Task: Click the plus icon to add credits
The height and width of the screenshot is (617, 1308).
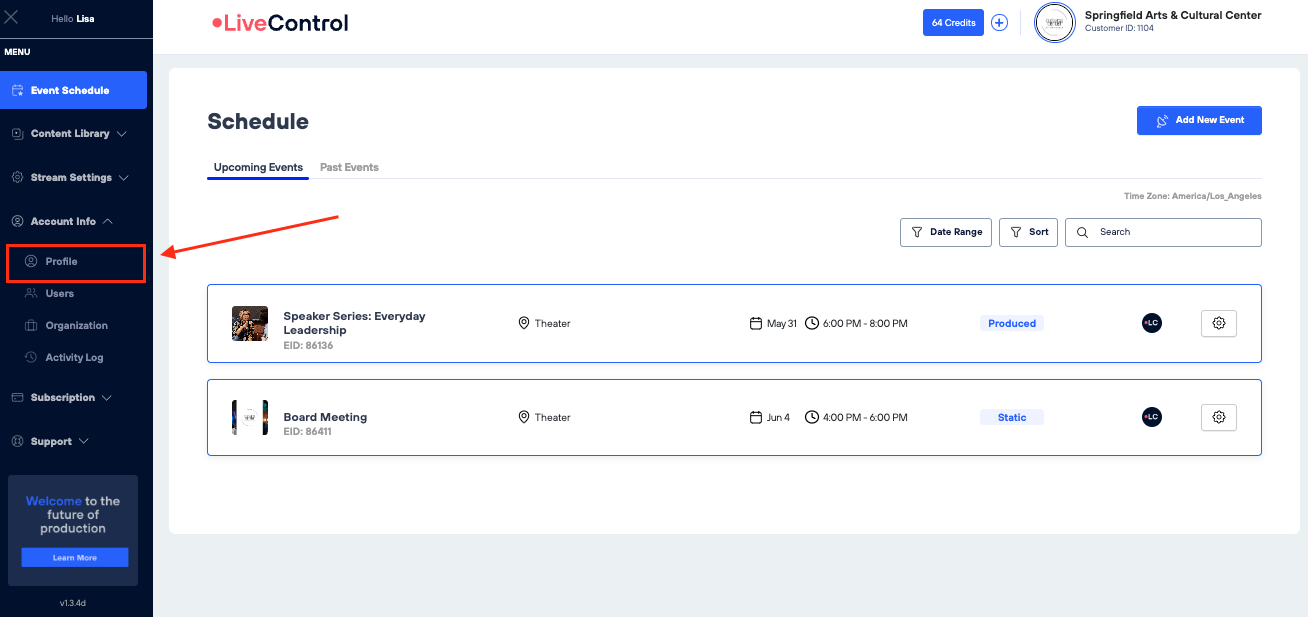Action: (999, 23)
